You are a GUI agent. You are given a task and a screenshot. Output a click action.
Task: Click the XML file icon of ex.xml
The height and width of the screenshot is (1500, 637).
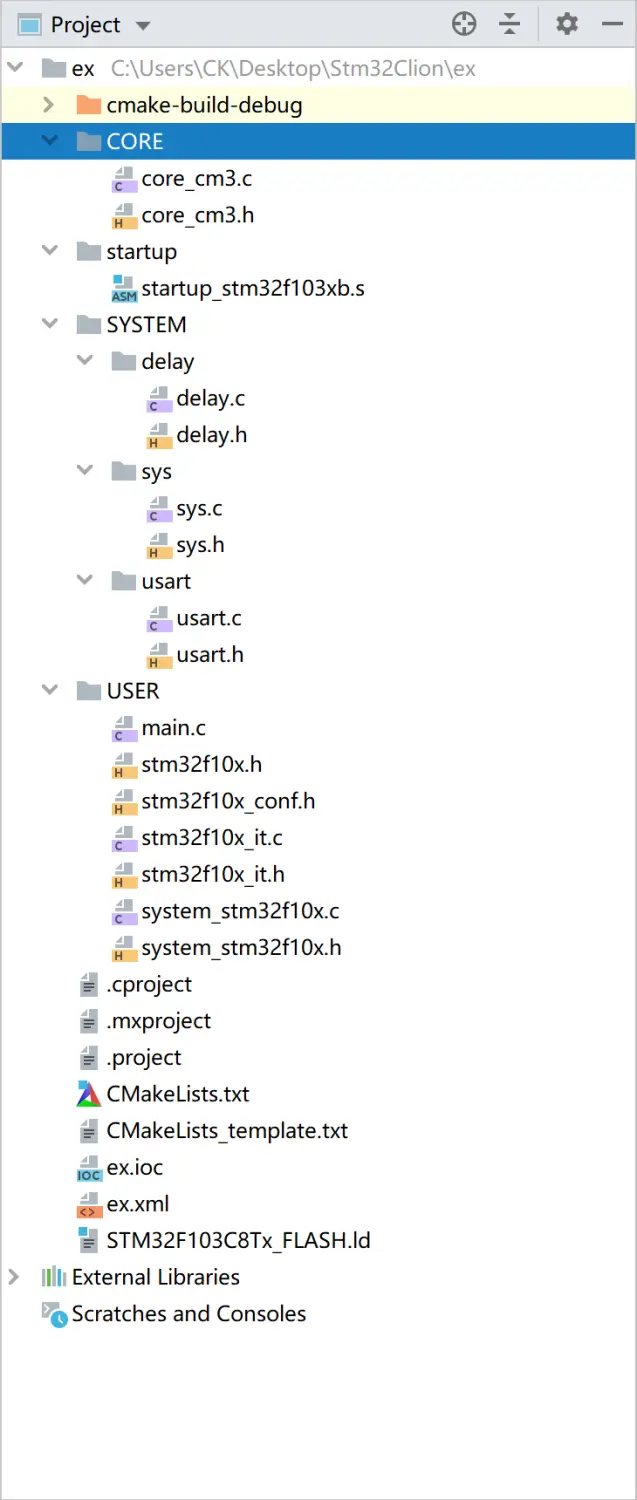click(89, 1204)
